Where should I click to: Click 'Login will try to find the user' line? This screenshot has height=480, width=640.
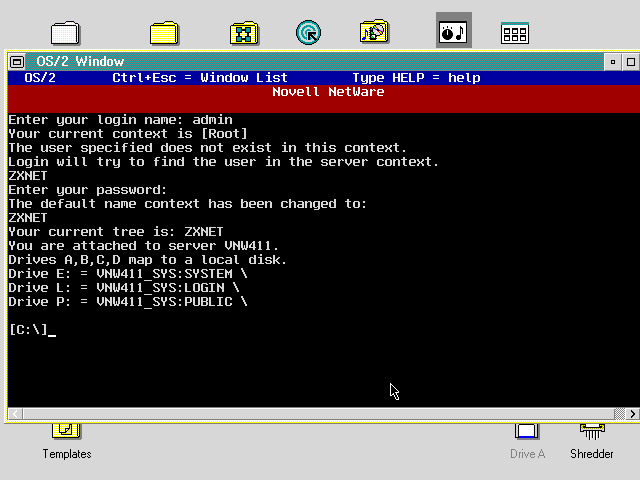[x=223, y=162]
